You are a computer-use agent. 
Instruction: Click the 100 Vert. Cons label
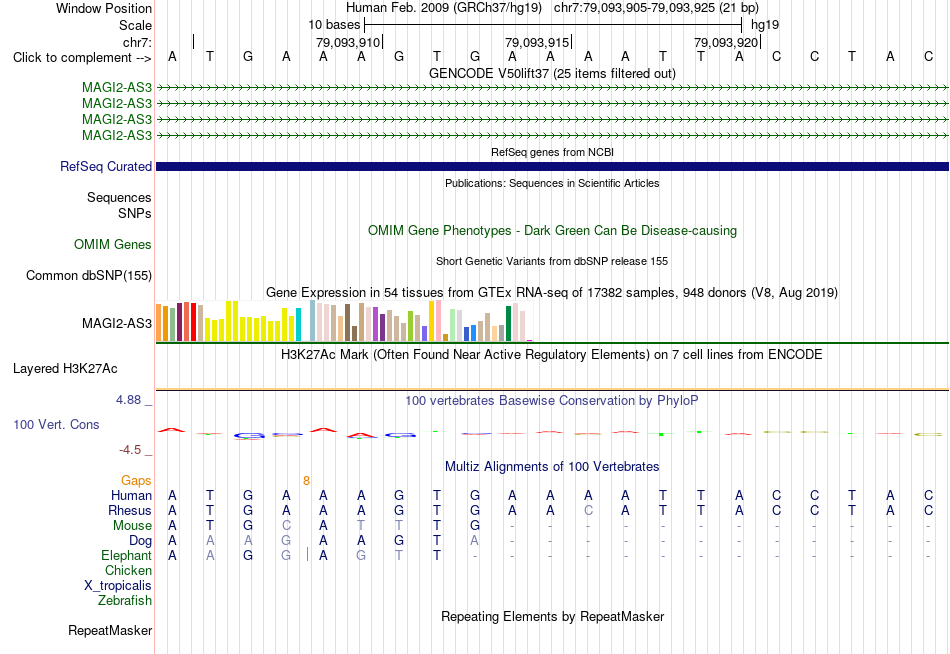click(x=56, y=424)
